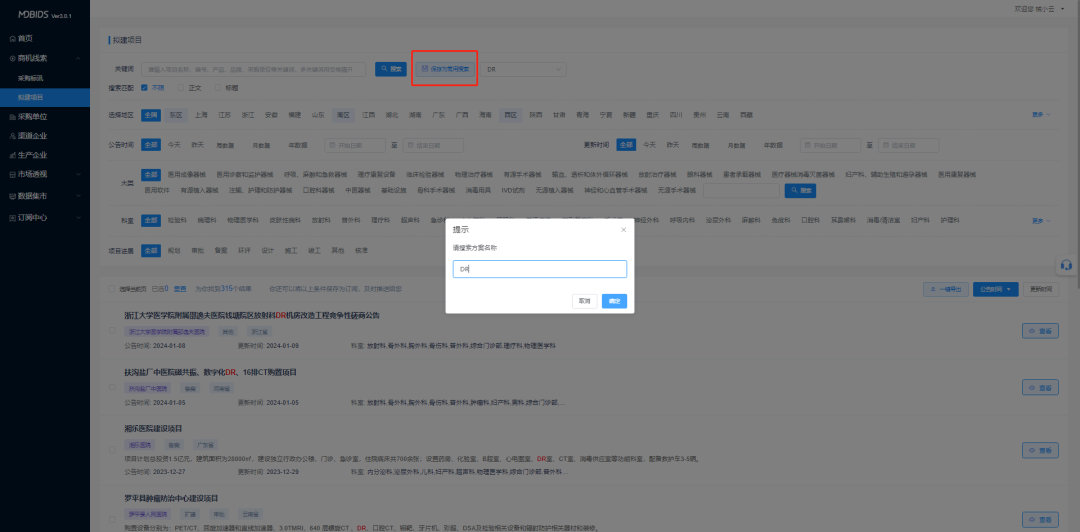
Task: Close the 提示 dialog with X icon
Action: (x=623, y=229)
